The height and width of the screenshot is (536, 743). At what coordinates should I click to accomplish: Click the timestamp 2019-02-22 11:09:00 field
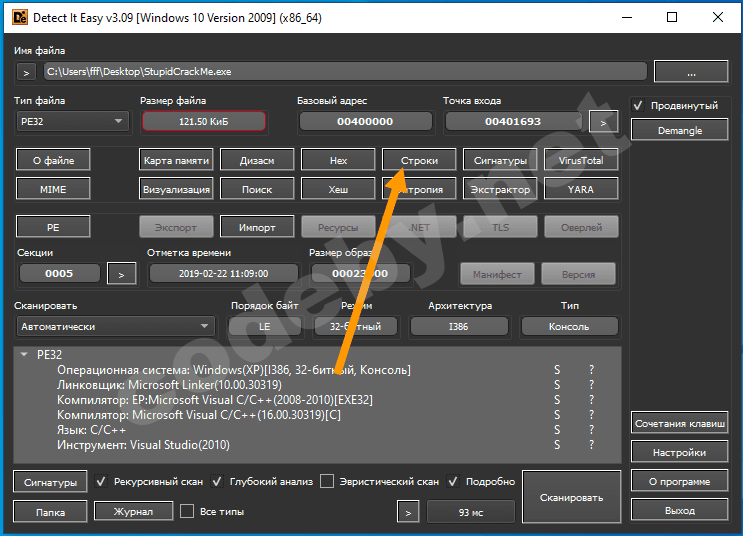pyautogui.click(x=223, y=273)
